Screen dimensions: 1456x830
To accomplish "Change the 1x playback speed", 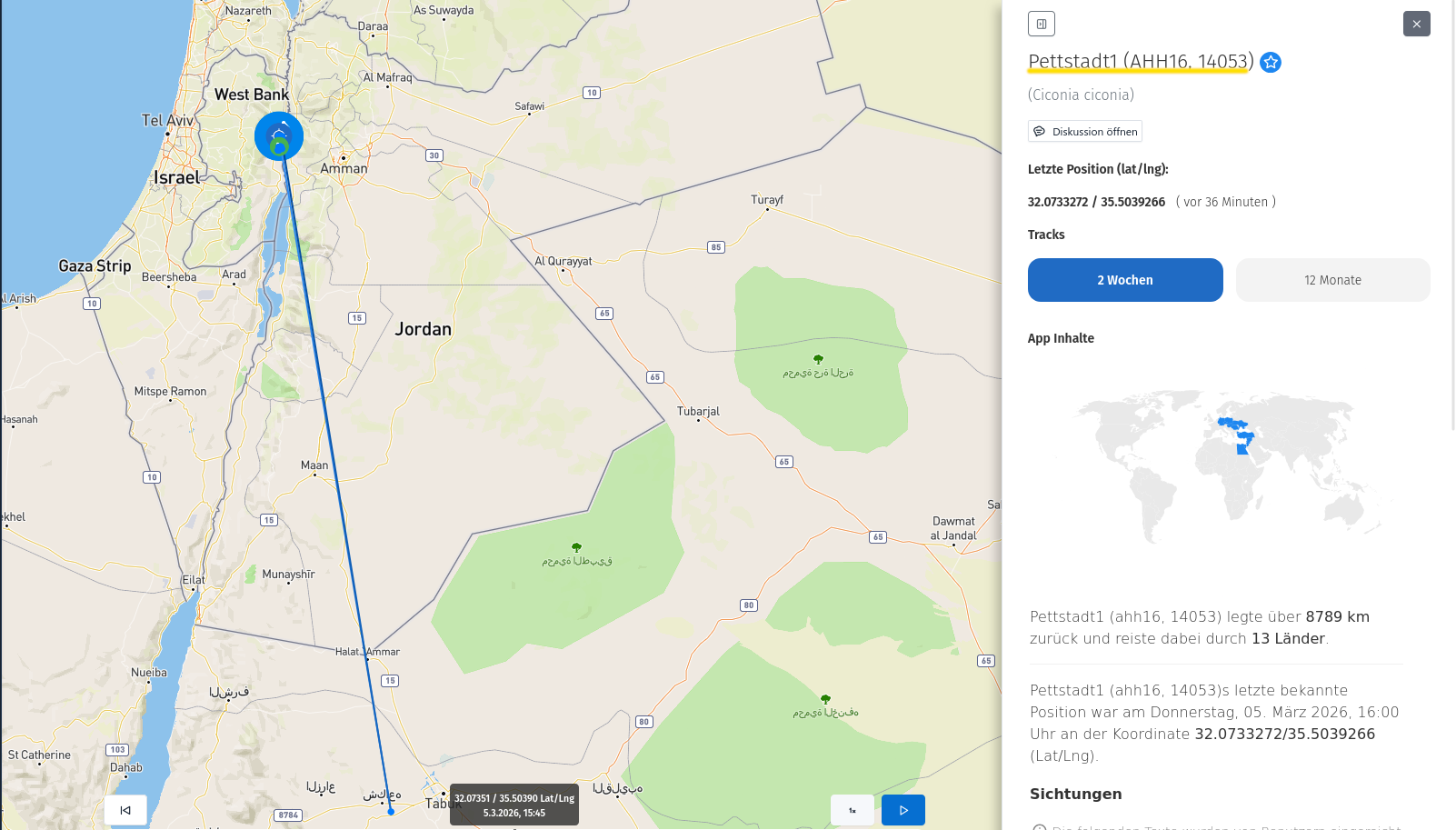I will [x=853, y=810].
